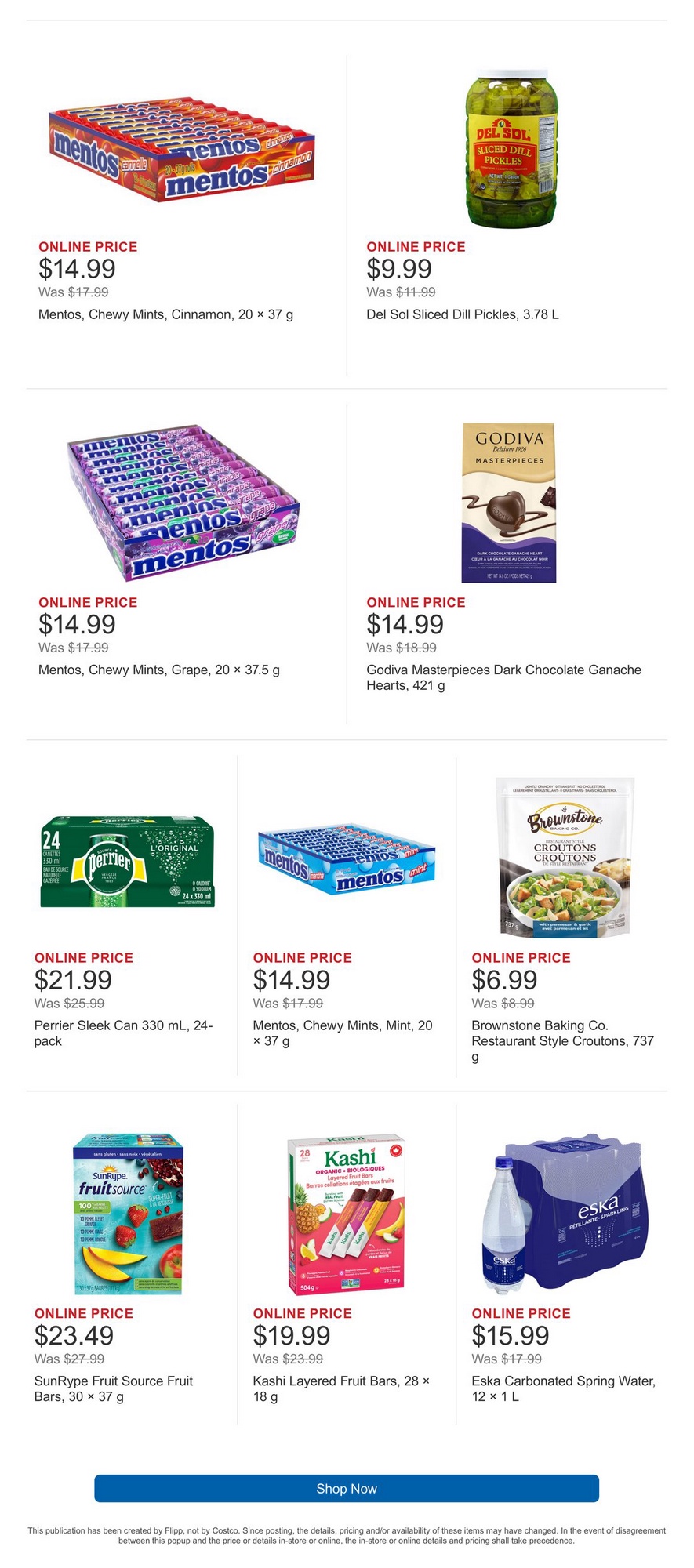Open the Perrier Sleek Can title link
The width and height of the screenshot is (694, 1568).
123,1033
